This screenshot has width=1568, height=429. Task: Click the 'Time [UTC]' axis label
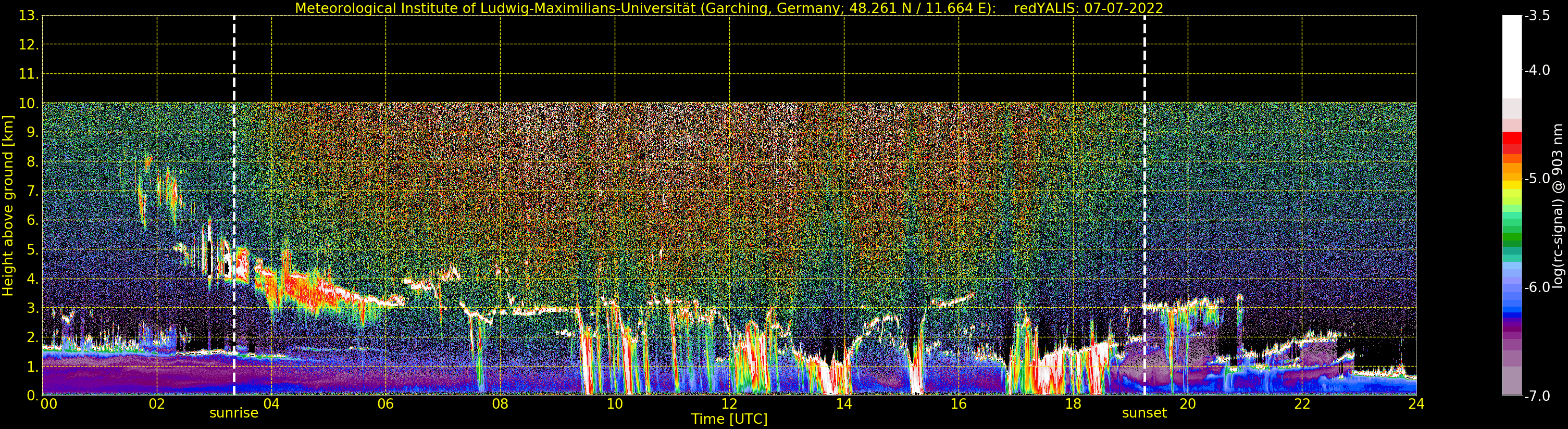(x=729, y=419)
